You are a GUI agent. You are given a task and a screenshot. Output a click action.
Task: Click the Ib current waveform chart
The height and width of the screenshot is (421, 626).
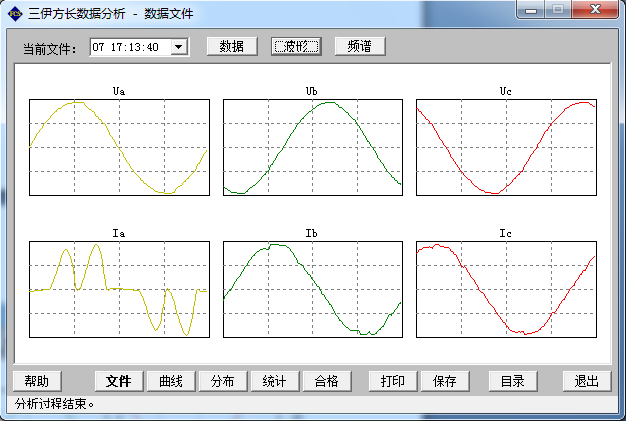[x=313, y=289]
